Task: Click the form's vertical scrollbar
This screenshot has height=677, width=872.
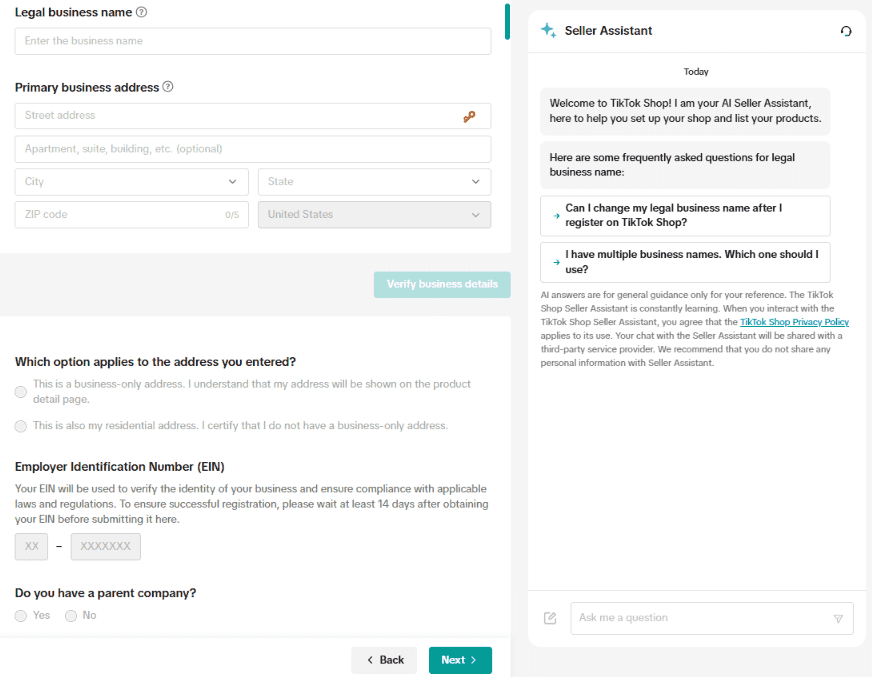Action: pos(507,22)
